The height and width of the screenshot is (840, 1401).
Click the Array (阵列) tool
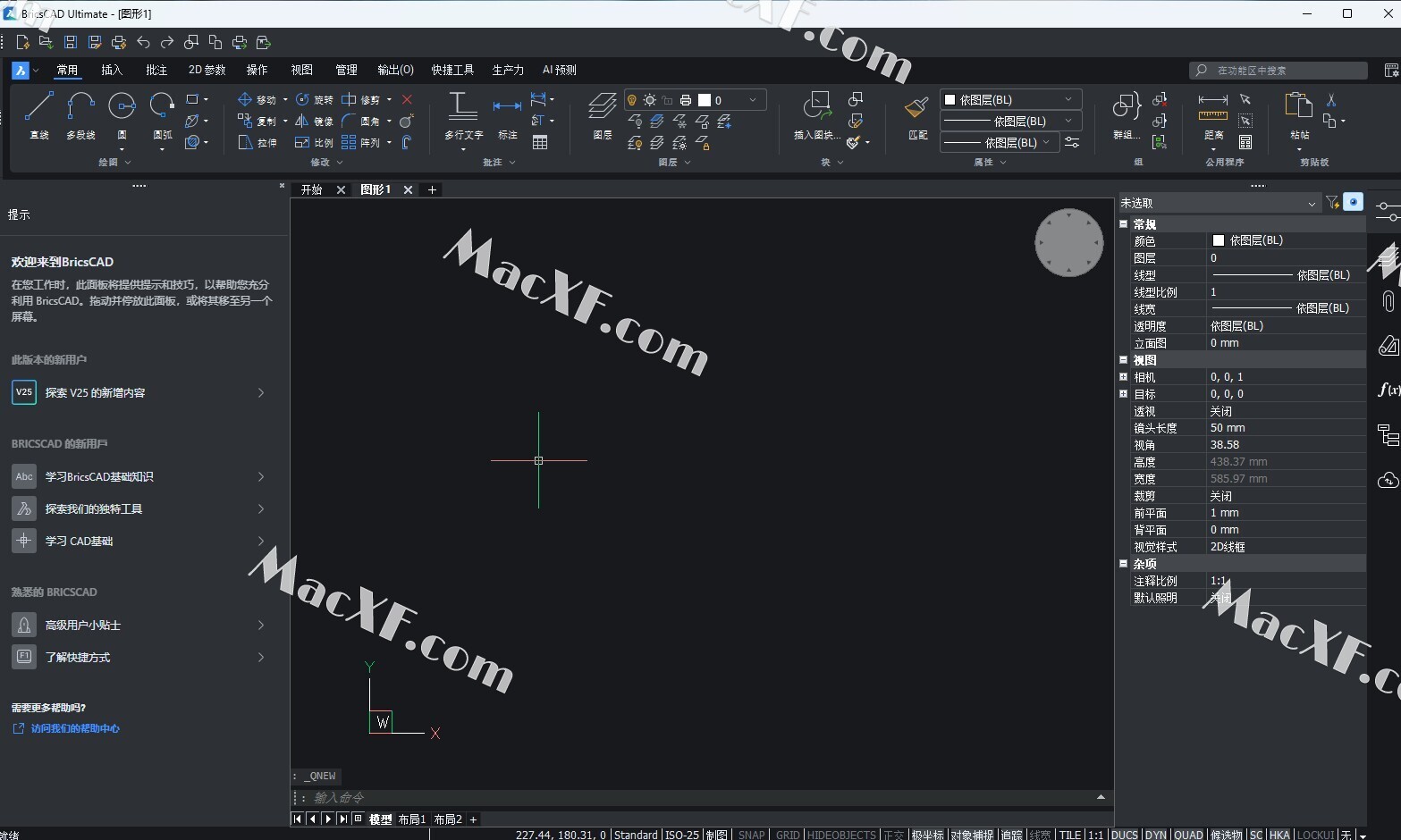coord(361,142)
